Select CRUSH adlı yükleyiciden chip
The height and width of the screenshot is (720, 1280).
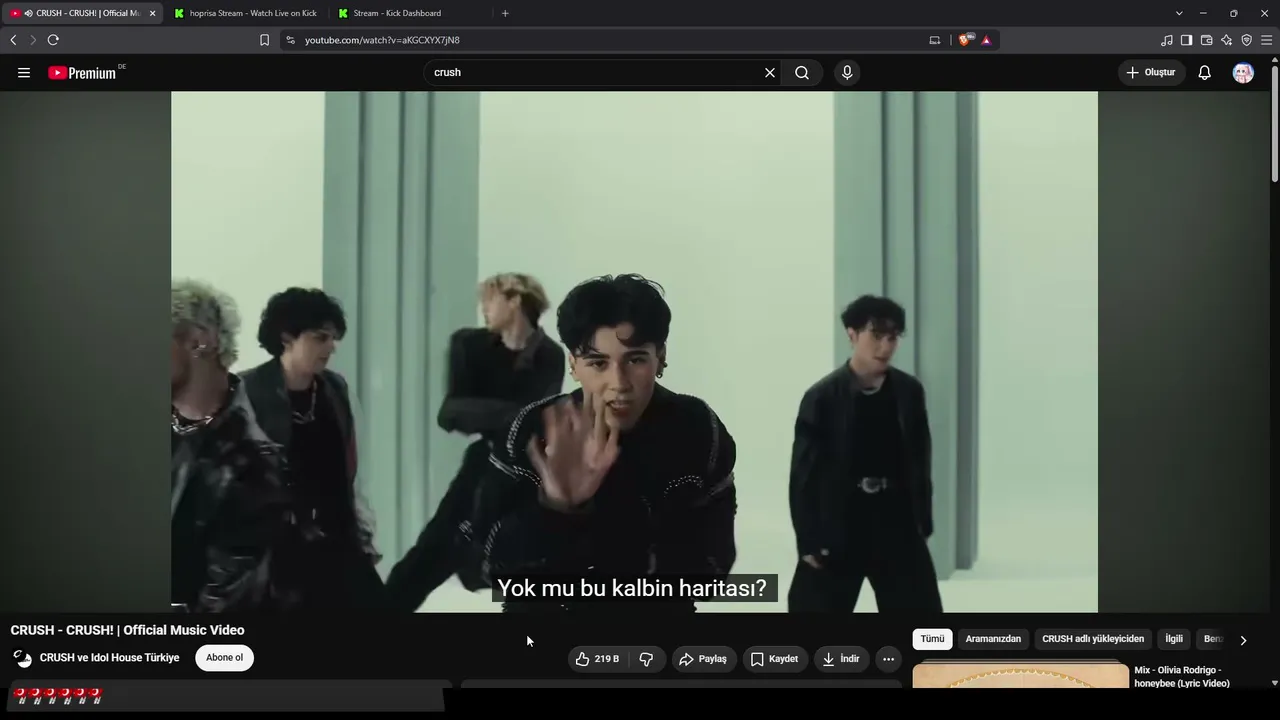[1093, 639]
